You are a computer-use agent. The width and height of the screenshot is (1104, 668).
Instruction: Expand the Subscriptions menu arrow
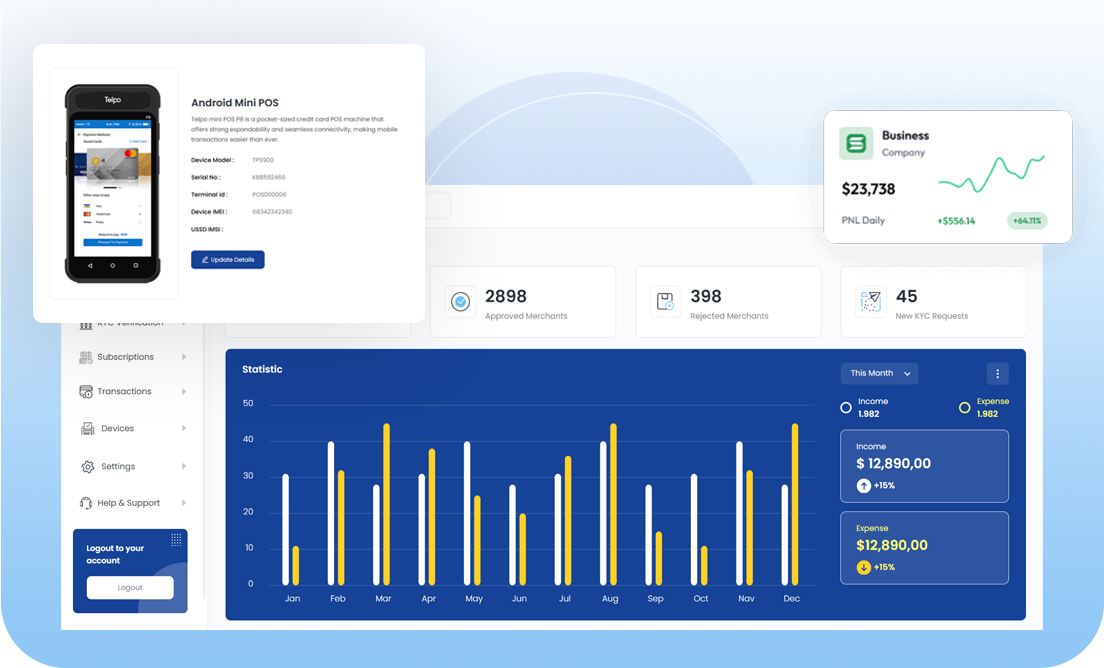coord(184,357)
